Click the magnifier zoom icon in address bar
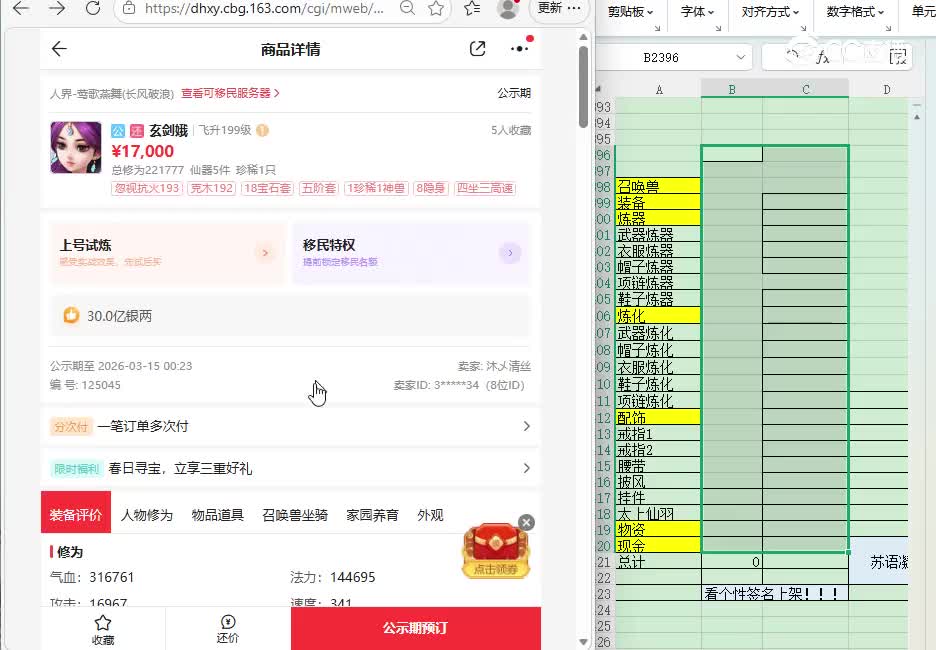The height and width of the screenshot is (650, 936). click(408, 10)
